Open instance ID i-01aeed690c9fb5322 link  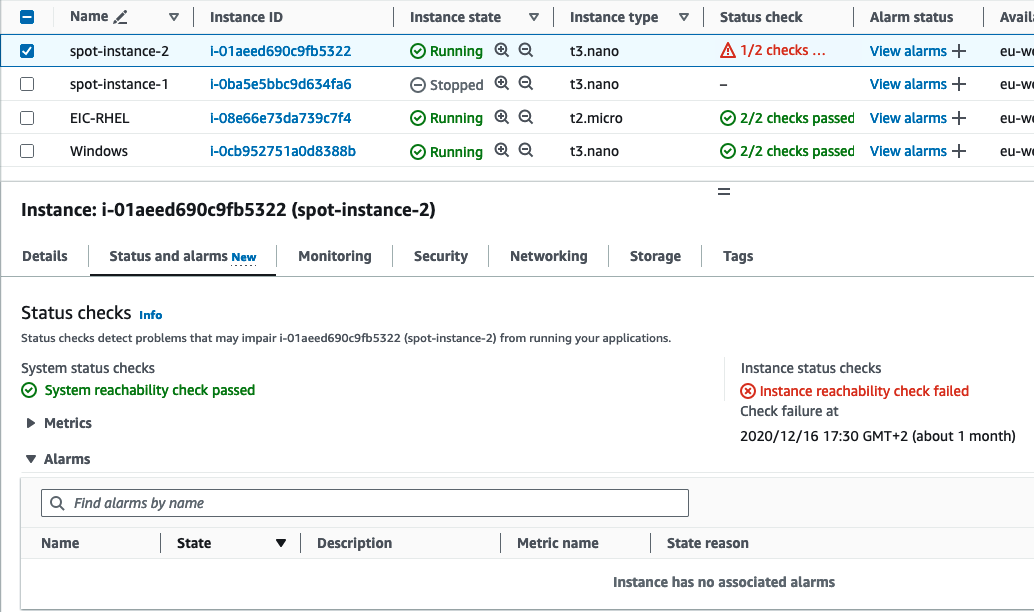tap(280, 51)
